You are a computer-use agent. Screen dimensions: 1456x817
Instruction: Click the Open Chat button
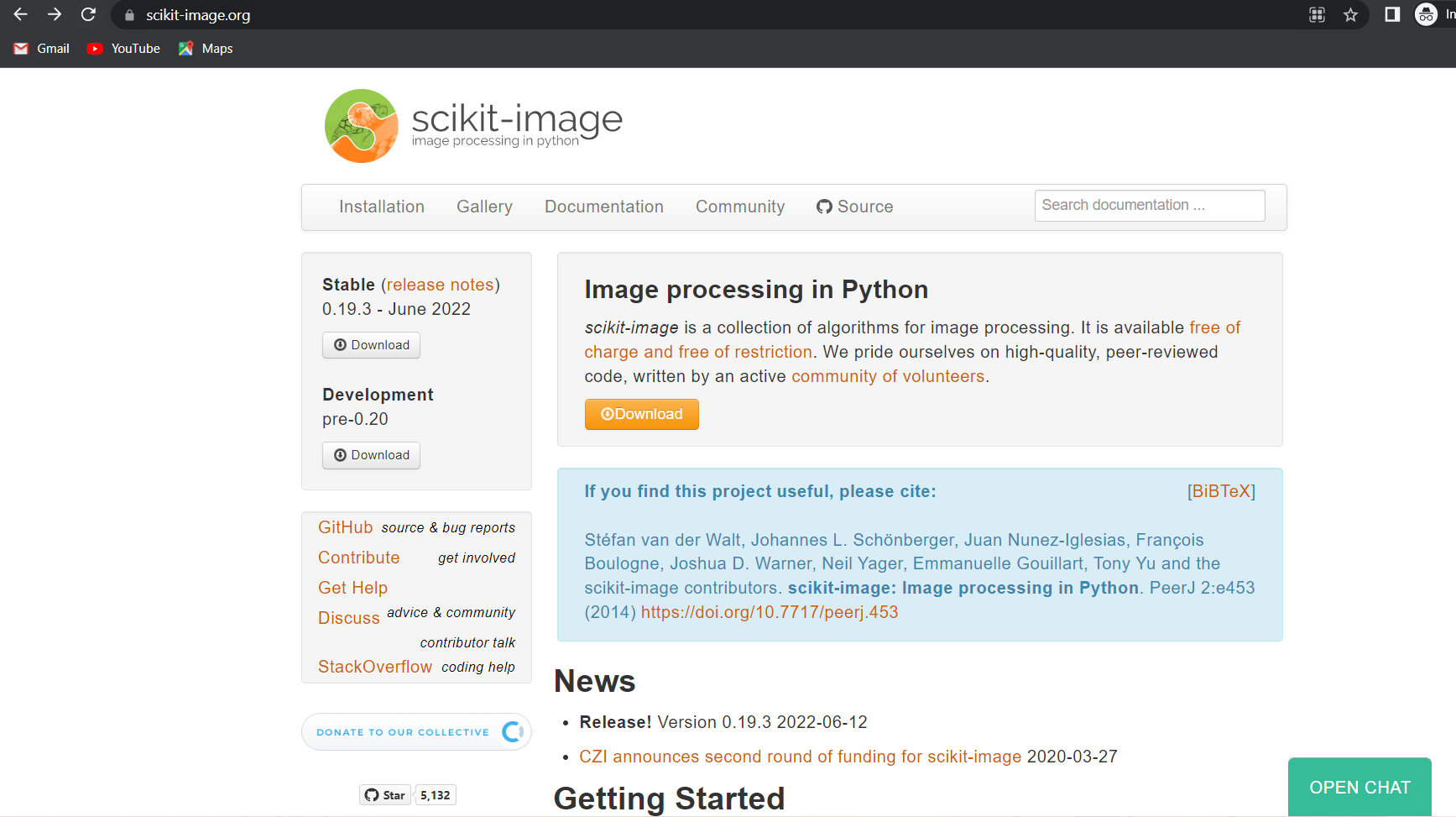click(x=1359, y=787)
